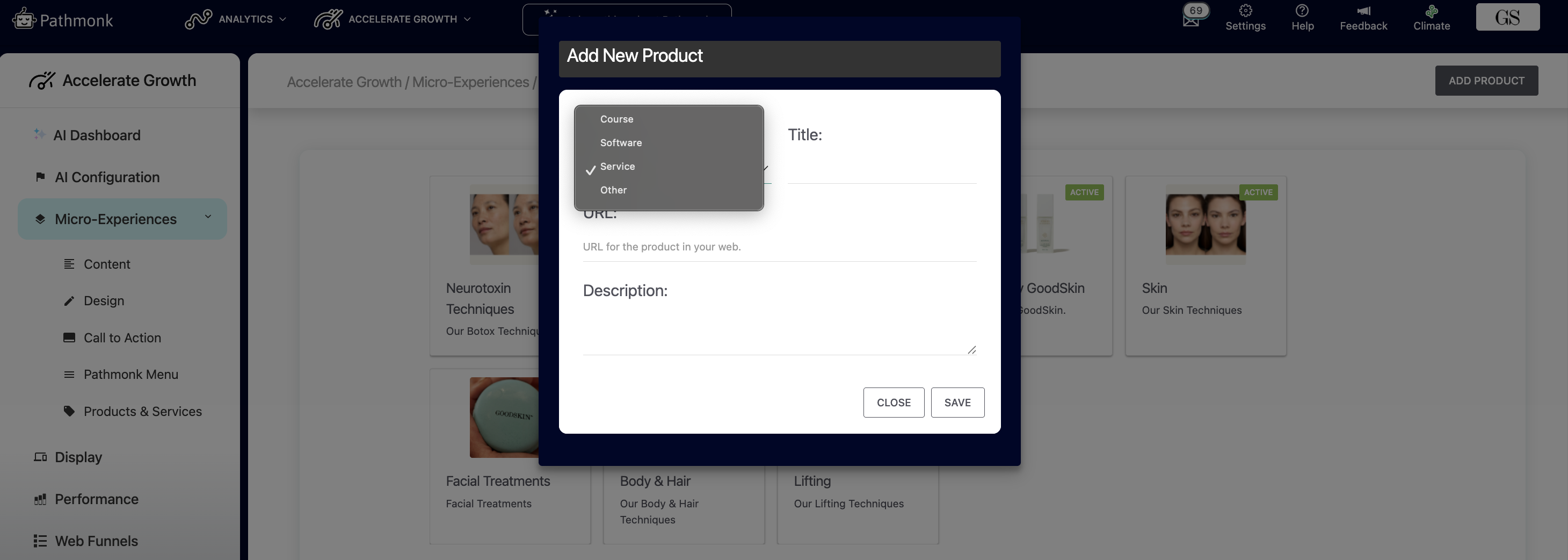Click the Content lines icon
This screenshot has width=1568, height=560.
69,264
